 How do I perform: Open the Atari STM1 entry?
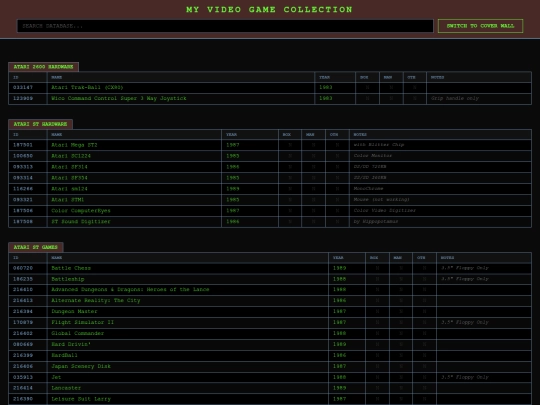click(68, 200)
